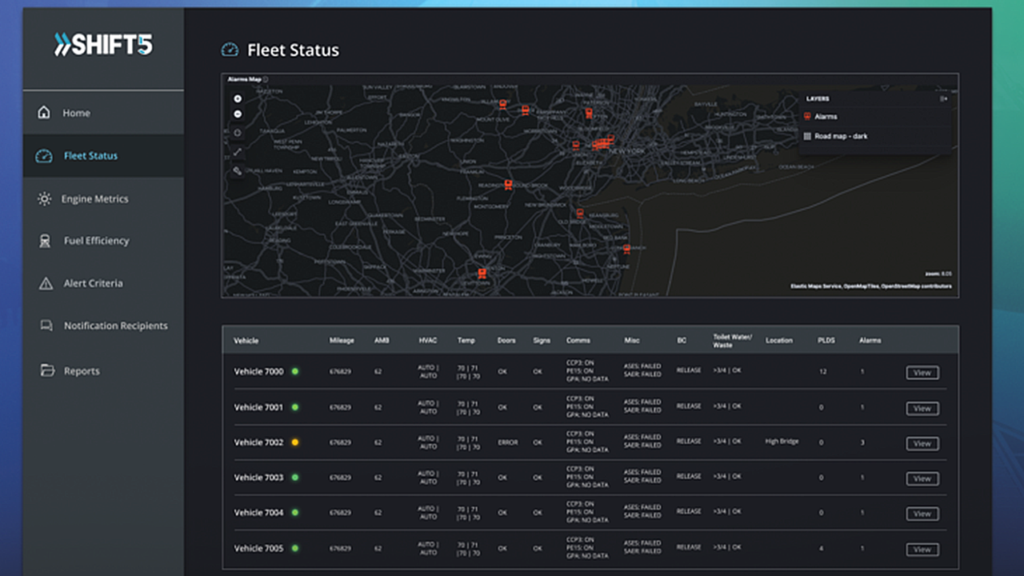The width and height of the screenshot is (1024, 576).
Task: Click the Notification Recipients icon
Action: [x=45, y=326]
